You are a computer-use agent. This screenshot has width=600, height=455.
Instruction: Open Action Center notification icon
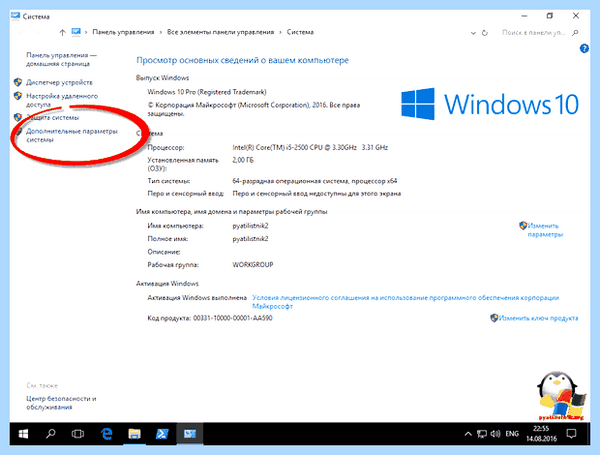[572, 434]
